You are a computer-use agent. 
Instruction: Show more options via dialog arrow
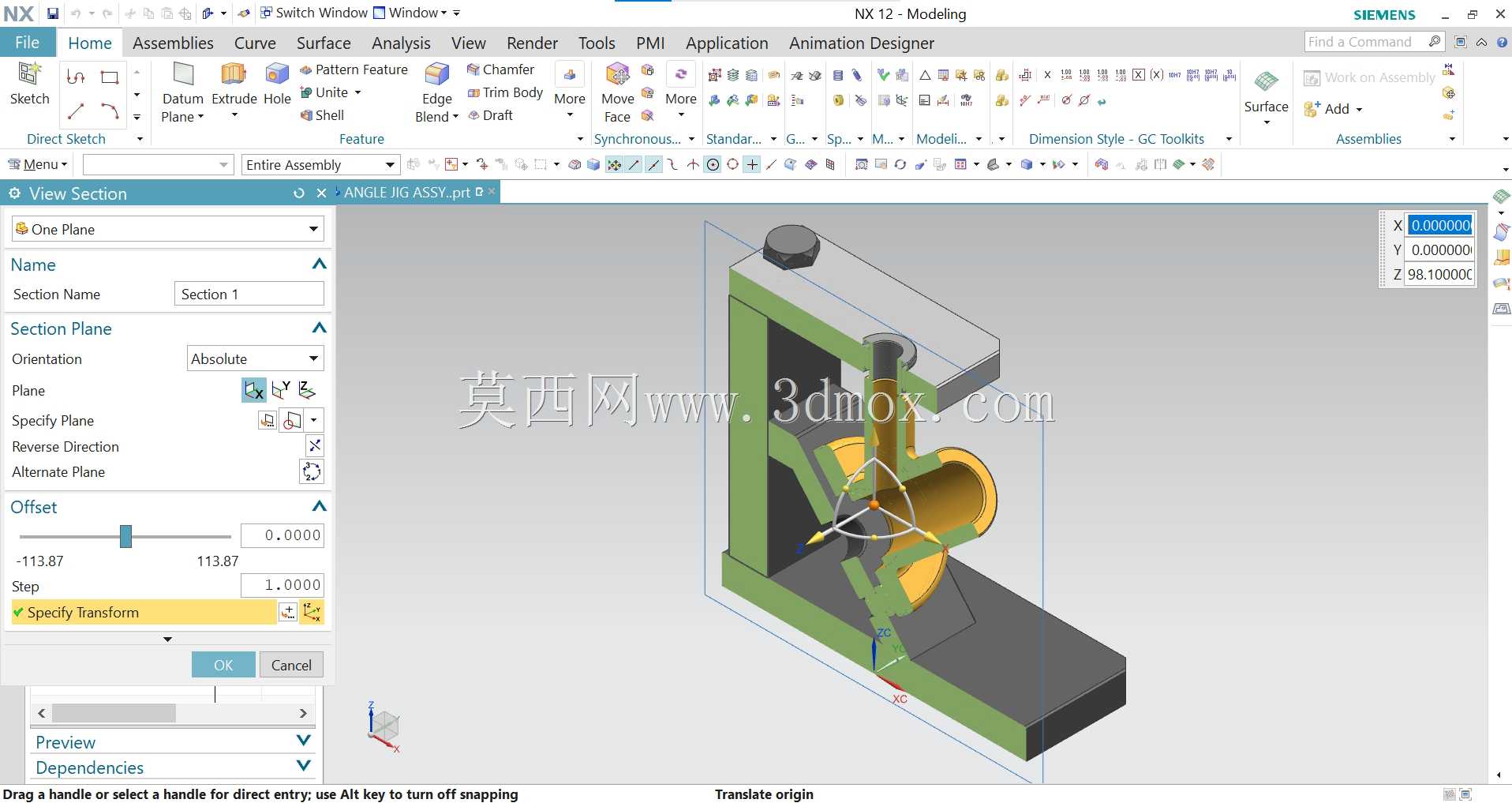167,639
